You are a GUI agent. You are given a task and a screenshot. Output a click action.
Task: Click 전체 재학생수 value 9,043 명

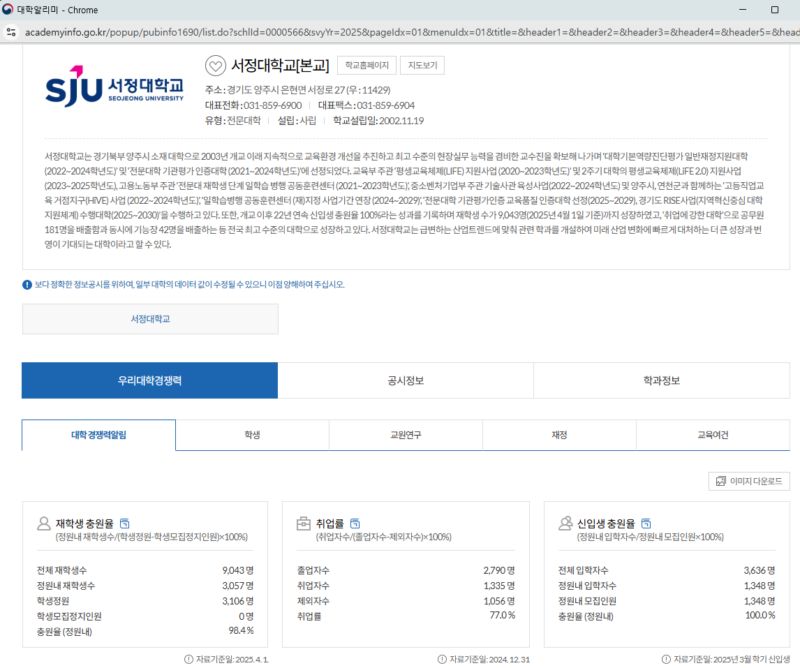tap(238, 571)
